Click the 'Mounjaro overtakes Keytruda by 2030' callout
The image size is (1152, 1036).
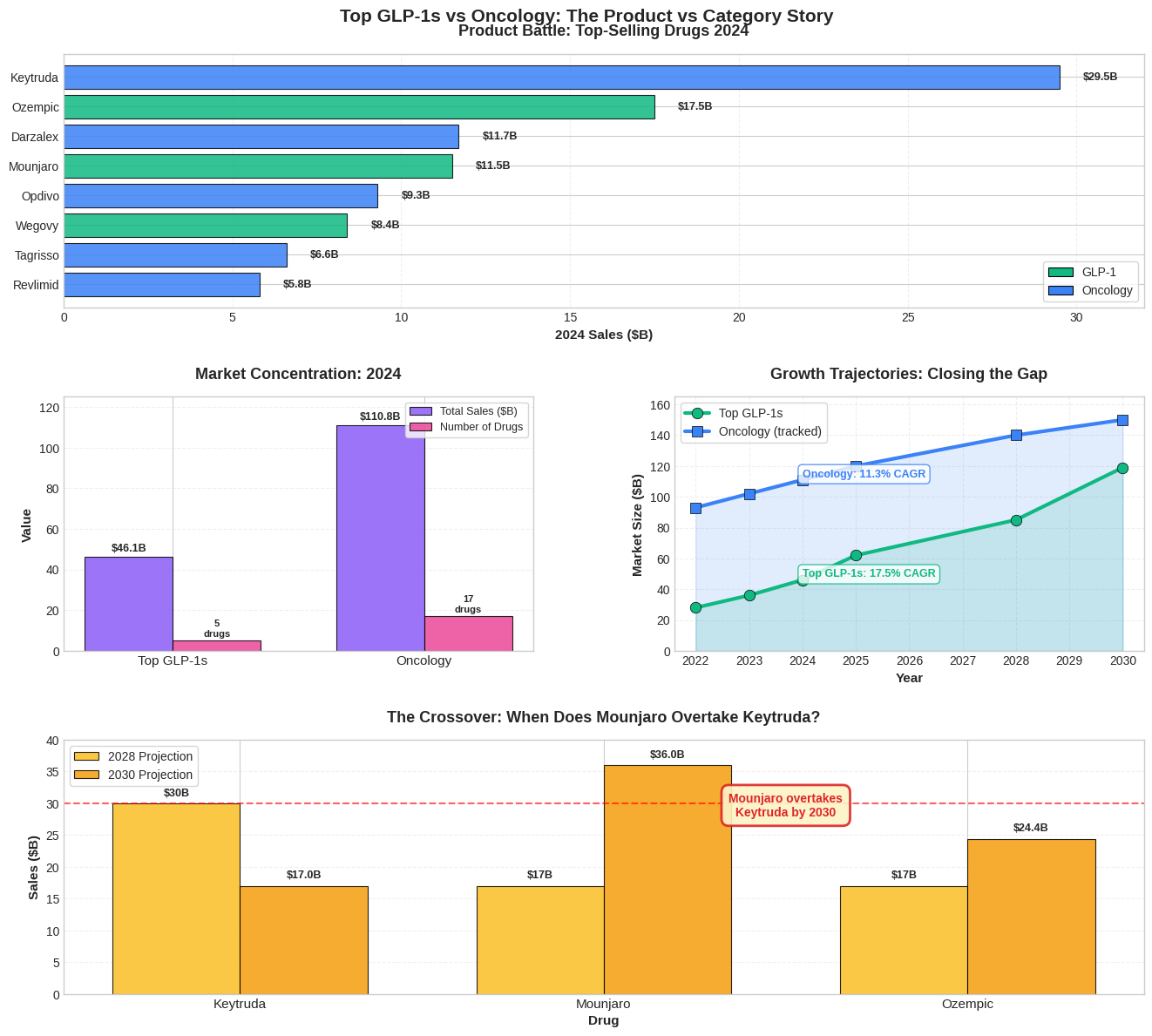tap(785, 805)
